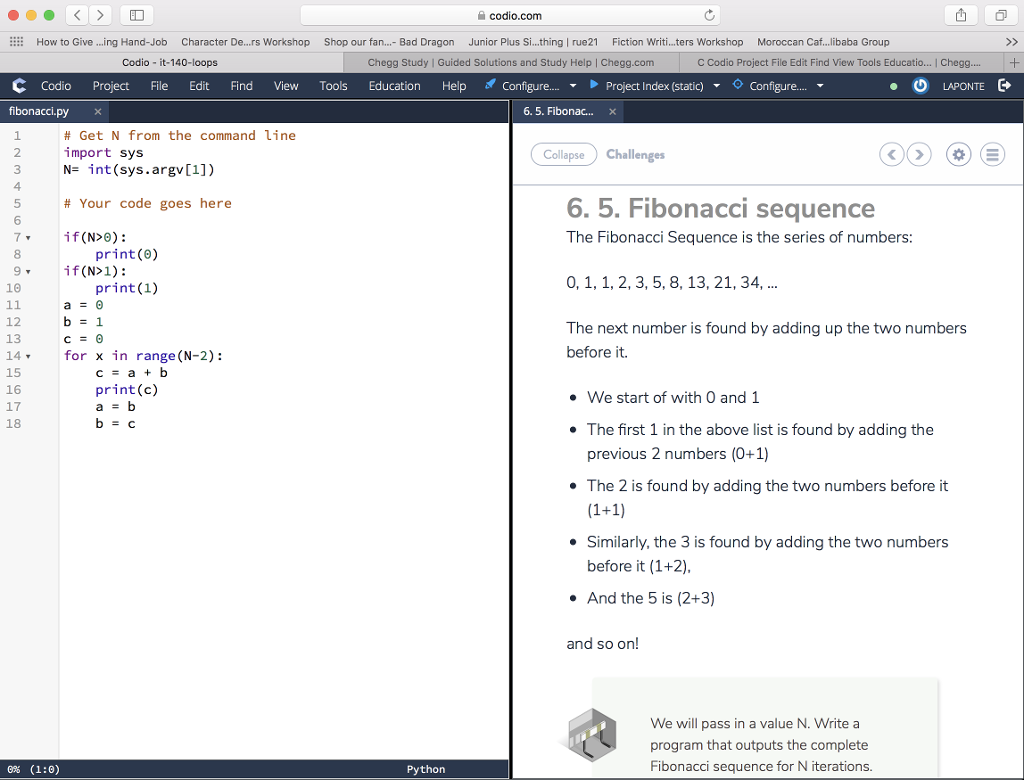This screenshot has height=780, width=1024.
Task: Click line number 18 in gutter
Action: [14, 424]
